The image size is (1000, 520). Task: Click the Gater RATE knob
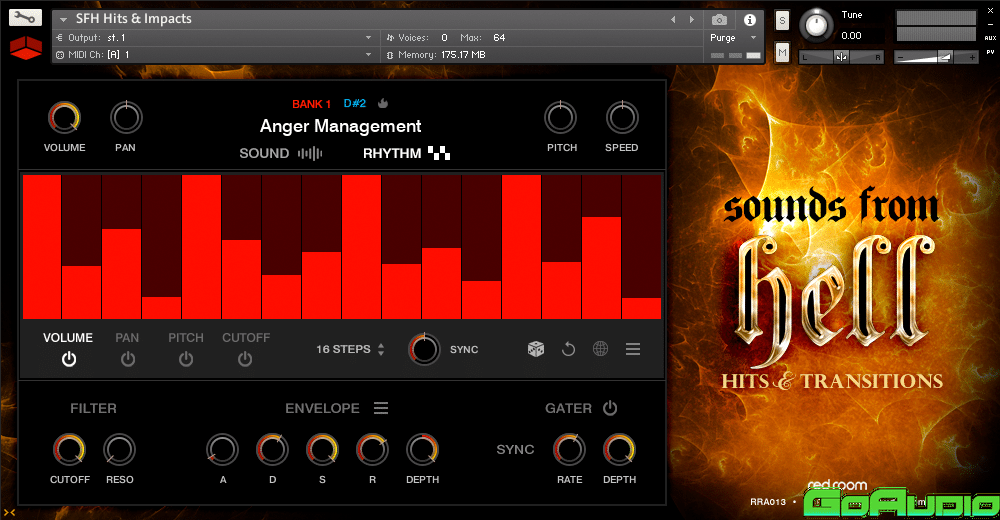(x=569, y=449)
